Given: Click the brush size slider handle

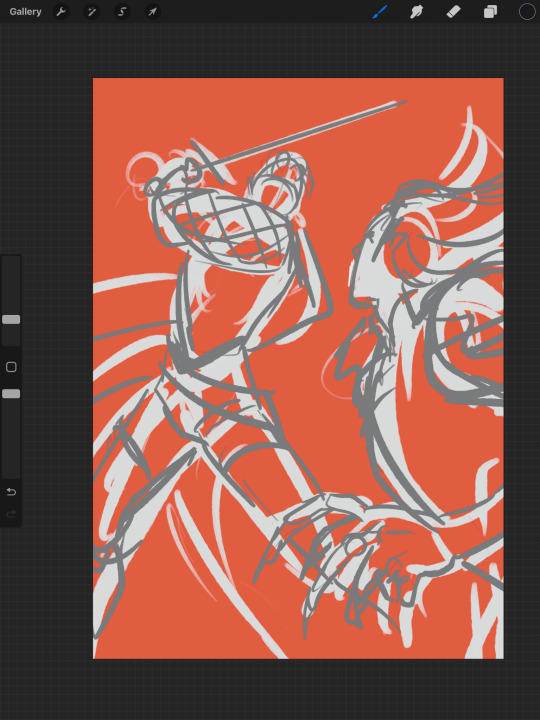Looking at the screenshot, I should 11,319.
